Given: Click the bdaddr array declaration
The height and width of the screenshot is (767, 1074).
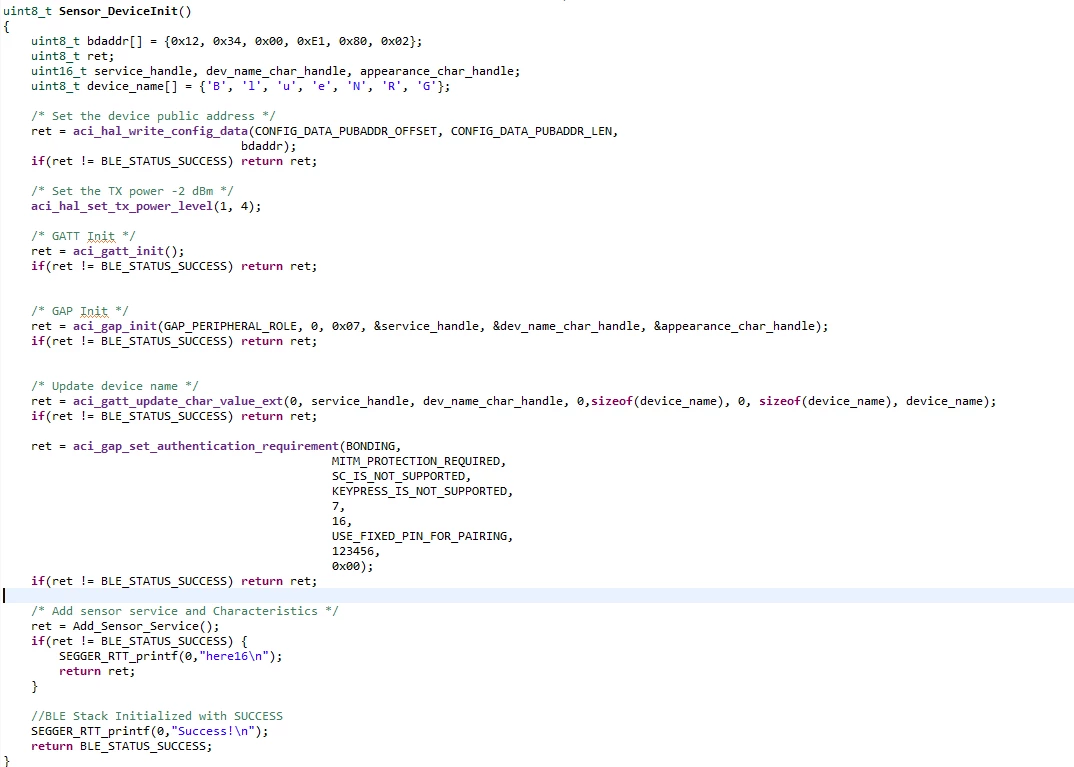Looking at the screenshot, I should [227, 41].
